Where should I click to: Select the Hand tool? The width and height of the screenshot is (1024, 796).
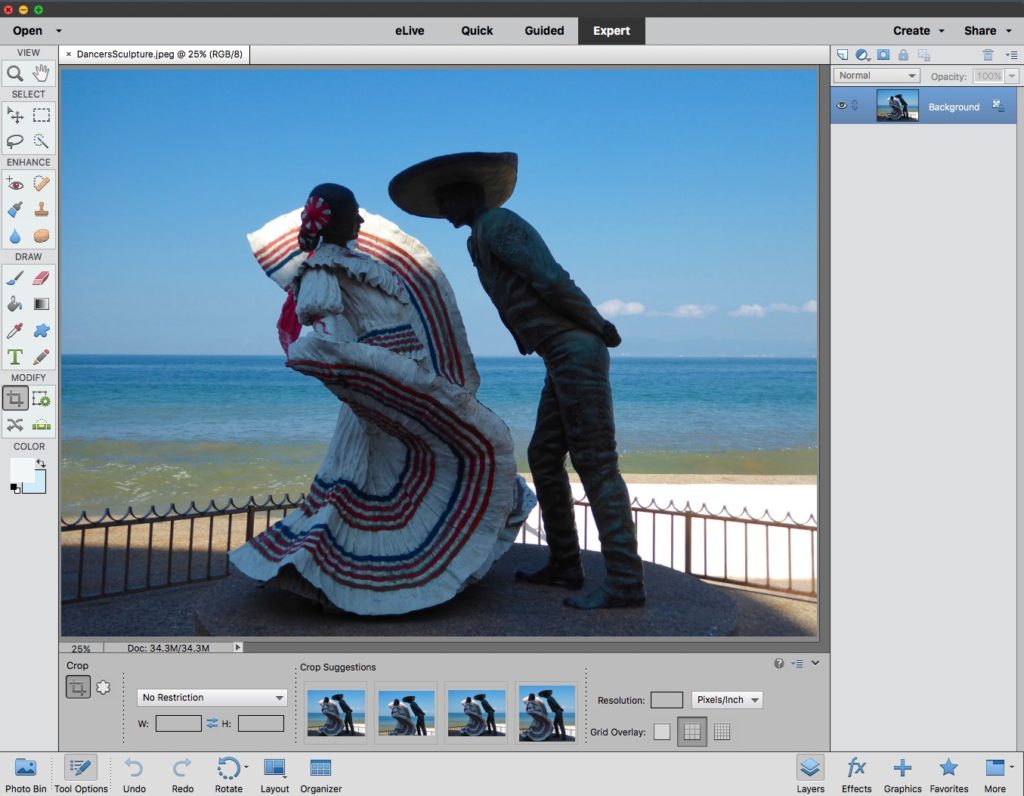coord(41,73)
